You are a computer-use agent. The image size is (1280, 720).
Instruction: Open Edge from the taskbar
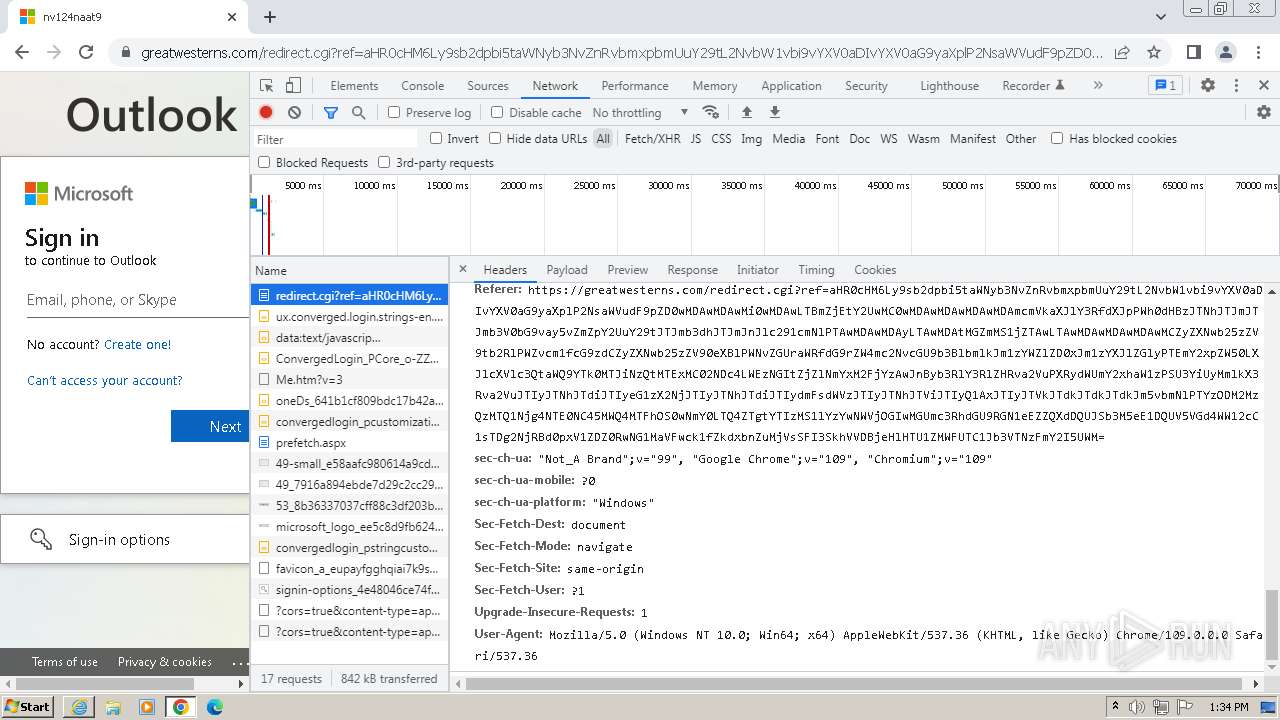[x=215, y=707]
